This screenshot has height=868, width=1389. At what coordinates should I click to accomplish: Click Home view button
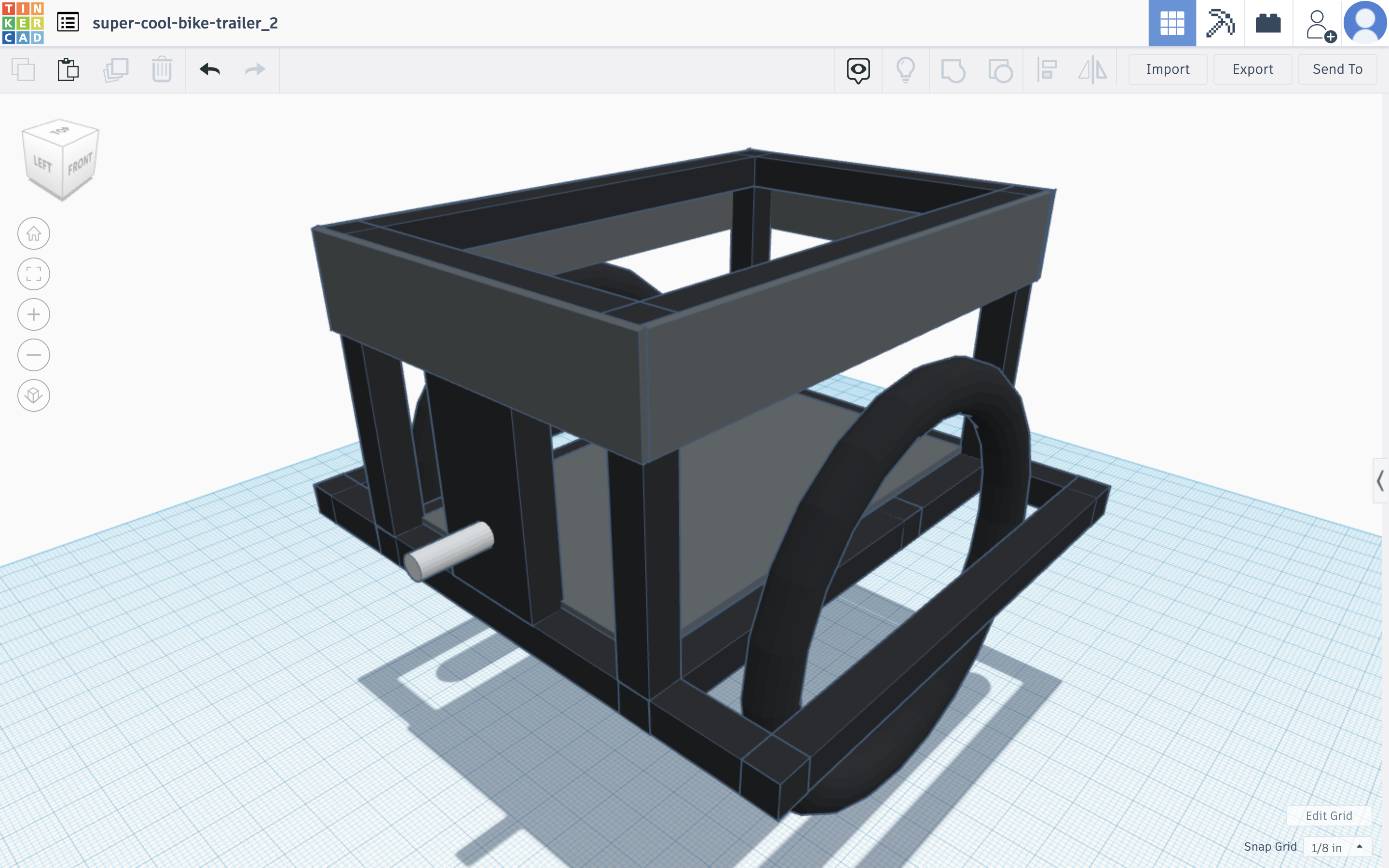(x=34, y=234)
